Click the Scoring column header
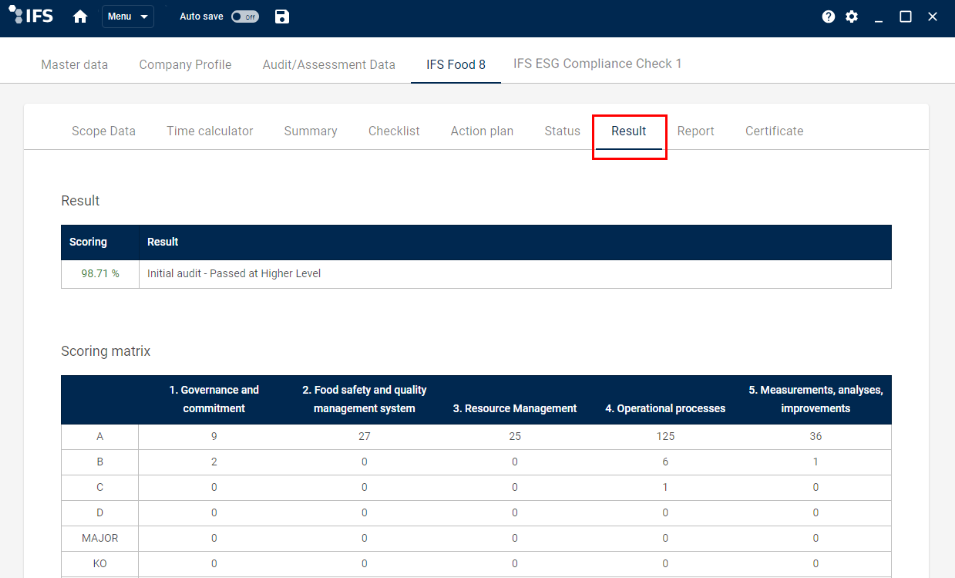Screen dimensions: 955x578 88,242
